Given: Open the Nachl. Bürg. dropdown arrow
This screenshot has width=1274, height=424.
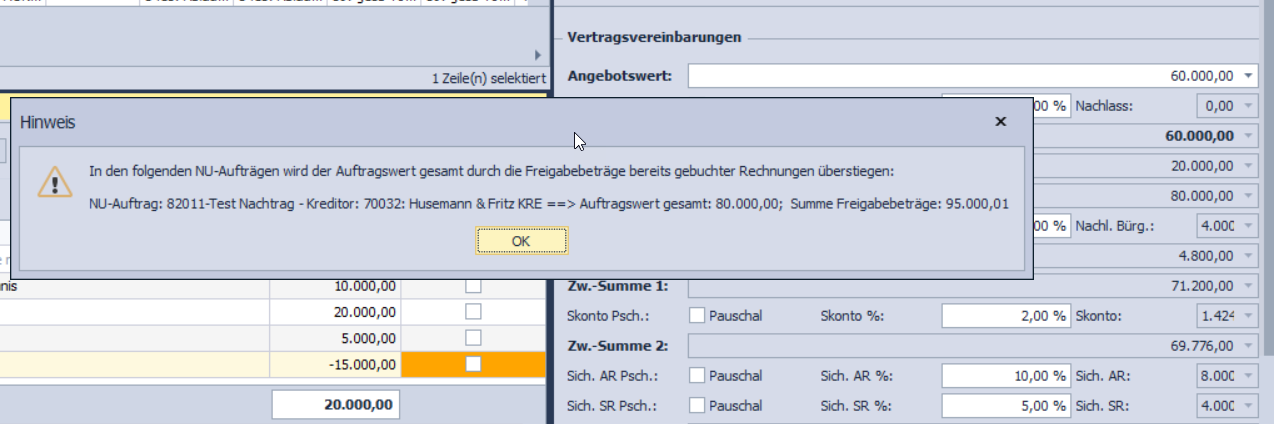Looking at the screenshot, I should [x=1248, y=226].
